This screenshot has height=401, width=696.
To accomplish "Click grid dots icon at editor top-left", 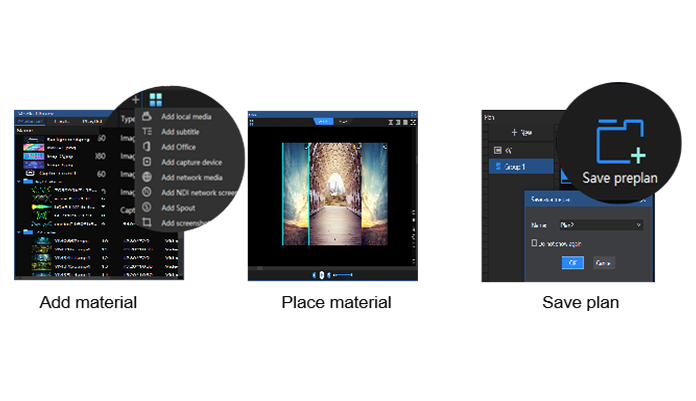I will point(252,123).
